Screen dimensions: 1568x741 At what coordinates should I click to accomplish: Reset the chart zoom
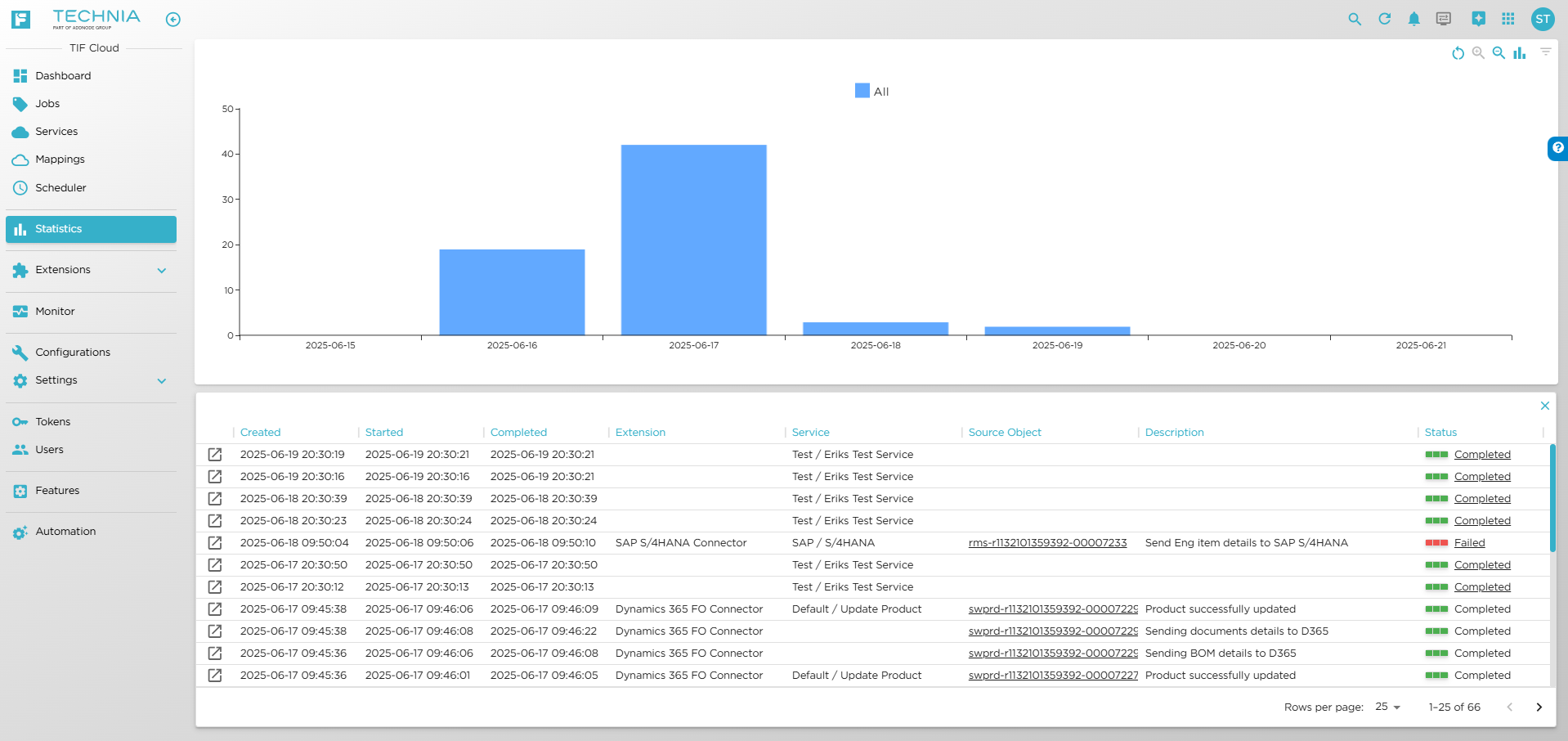pos(1458,53)
